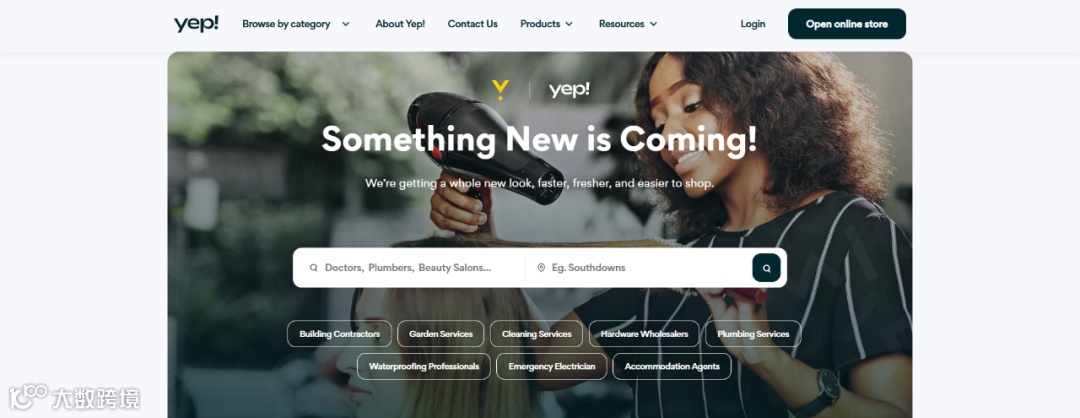This screenshot has width=1080, height=418.
Task: Click the white yep! logo on banner
Action: click(x=569, y=90)
